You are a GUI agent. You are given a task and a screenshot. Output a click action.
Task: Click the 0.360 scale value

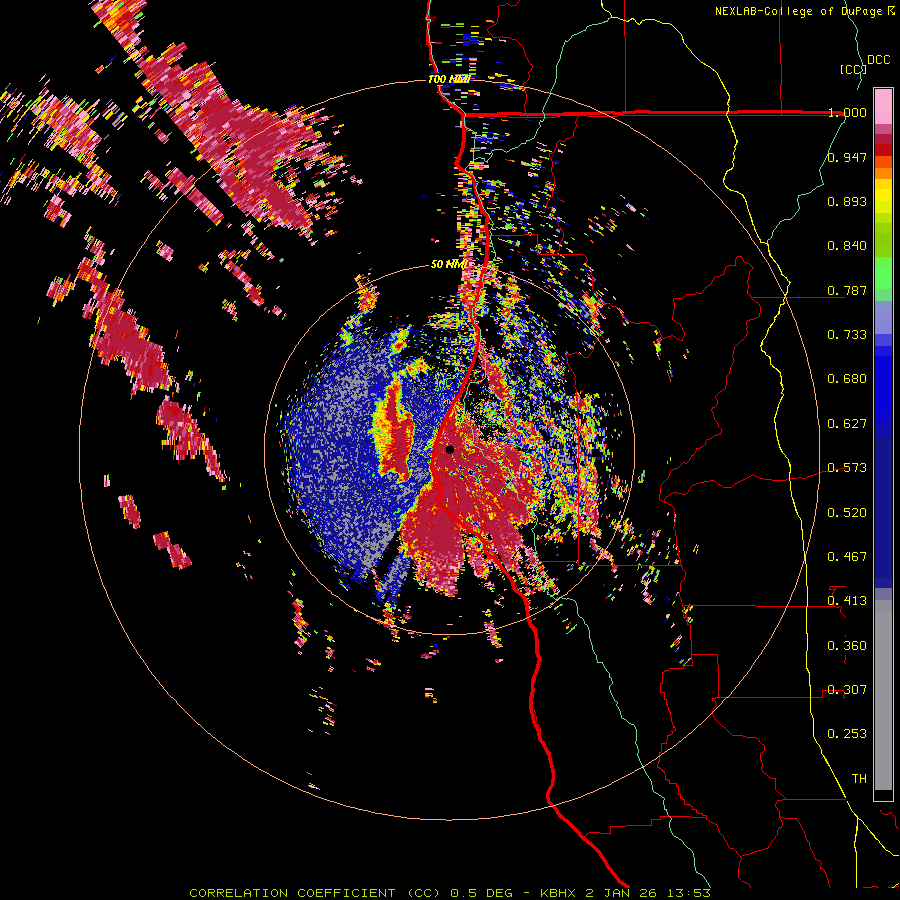pos(847,646)
